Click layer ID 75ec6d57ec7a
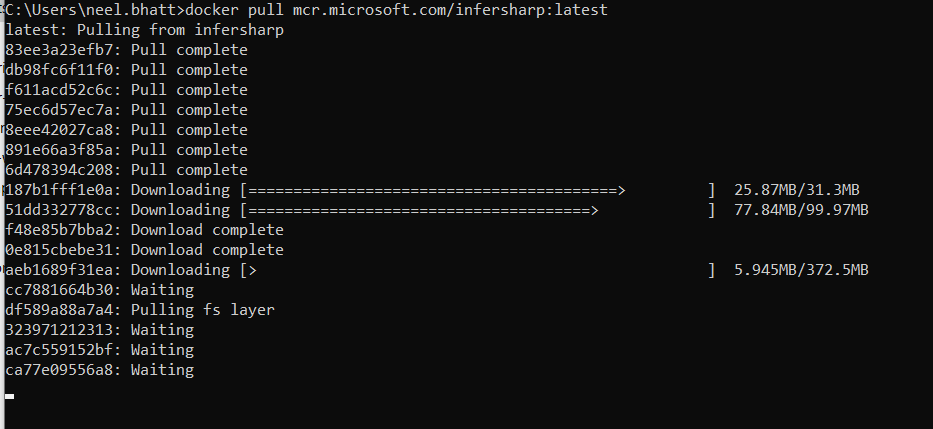 click(x=63, y=110)
